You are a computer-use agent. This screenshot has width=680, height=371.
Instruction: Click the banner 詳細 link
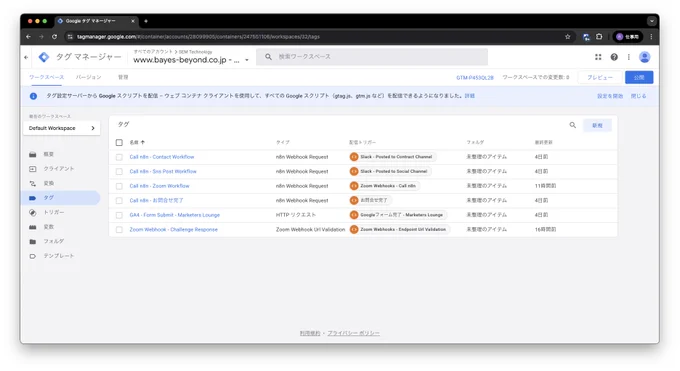(x=470, y=96)
